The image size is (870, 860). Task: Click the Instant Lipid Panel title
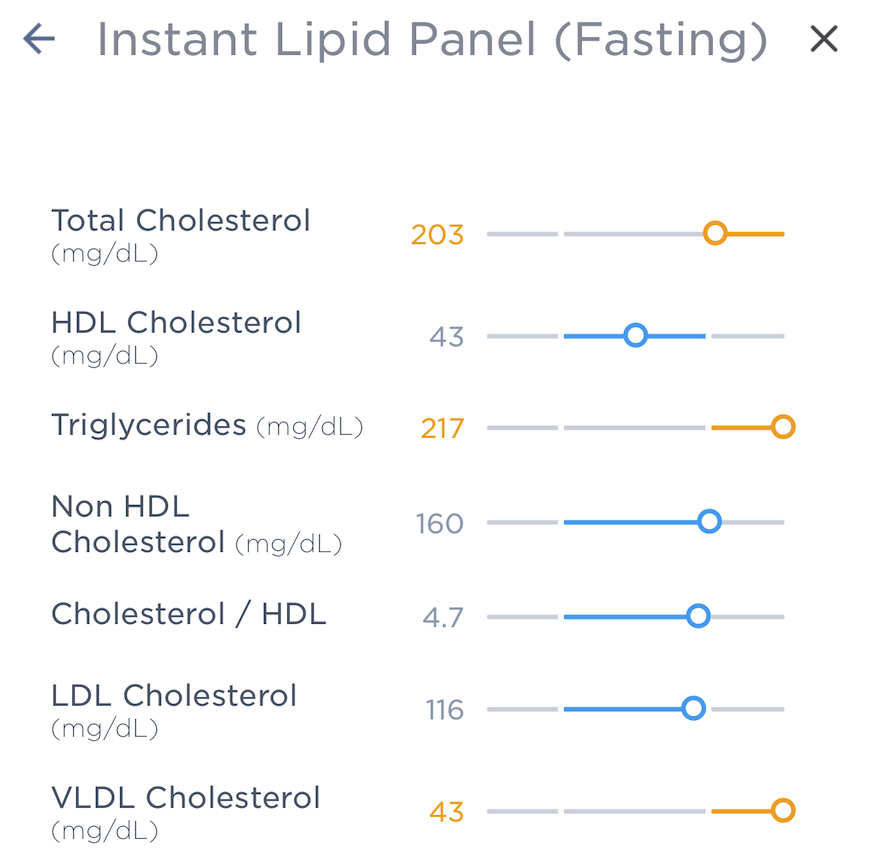433,40
